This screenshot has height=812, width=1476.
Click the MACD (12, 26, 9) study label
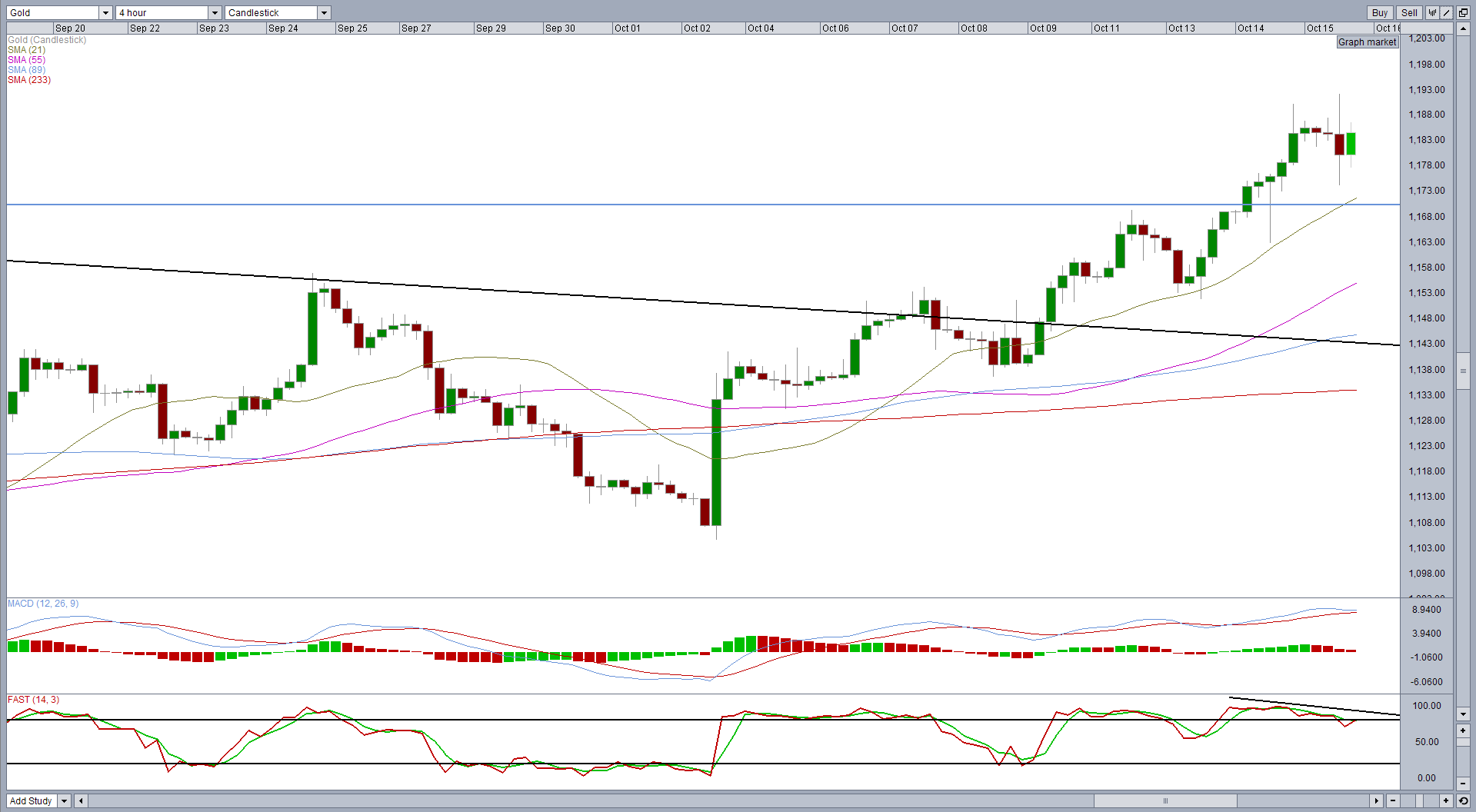click(43, 604)
